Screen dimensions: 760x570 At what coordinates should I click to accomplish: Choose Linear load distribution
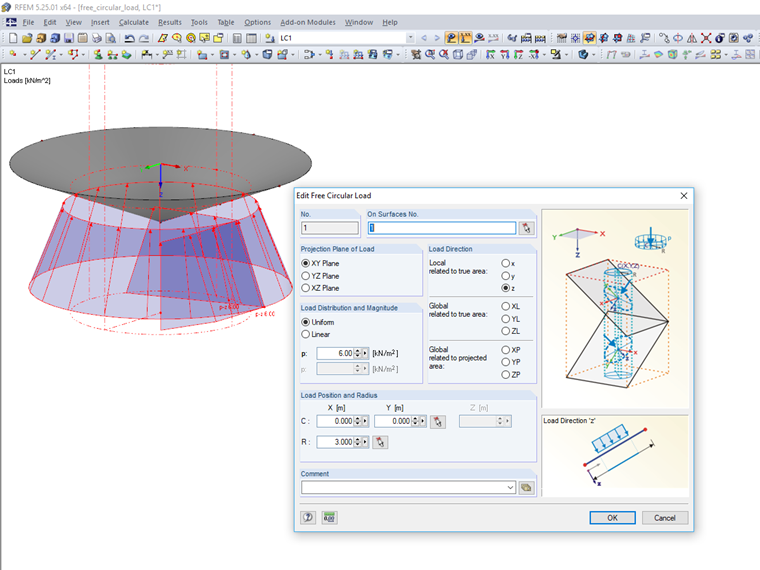coord(306,334)
